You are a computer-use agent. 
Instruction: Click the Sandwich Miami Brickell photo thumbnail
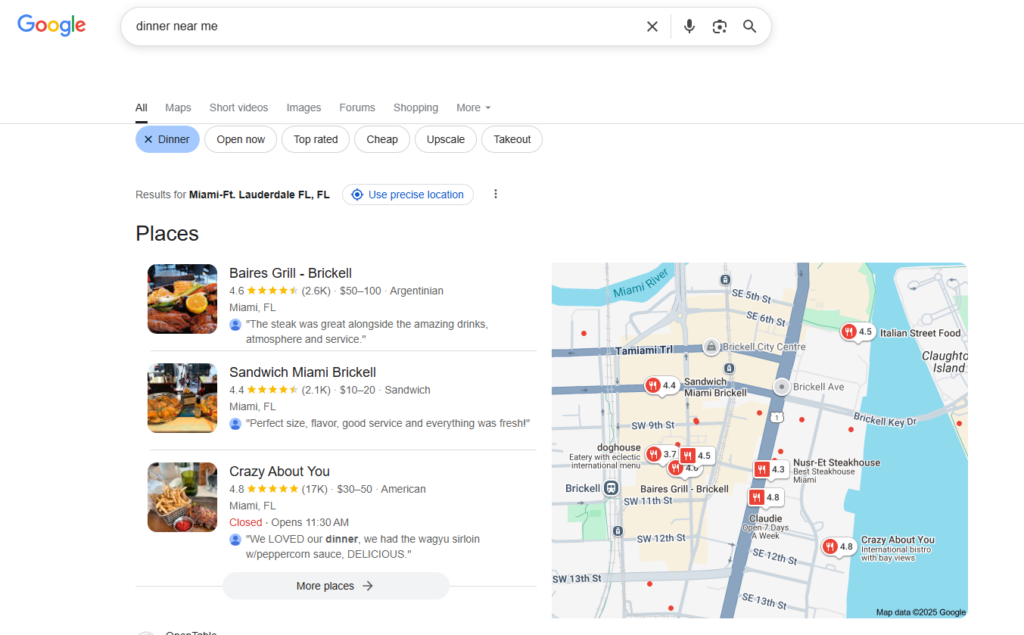[x=182, y=398]
